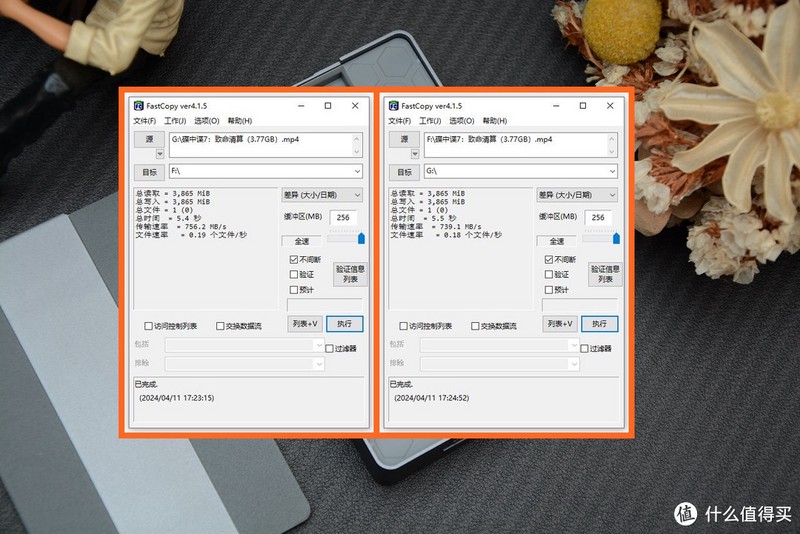Open 文件(F) menu in right FastCopy window
This screenshot has width=800, height=534.
point(399,121)
